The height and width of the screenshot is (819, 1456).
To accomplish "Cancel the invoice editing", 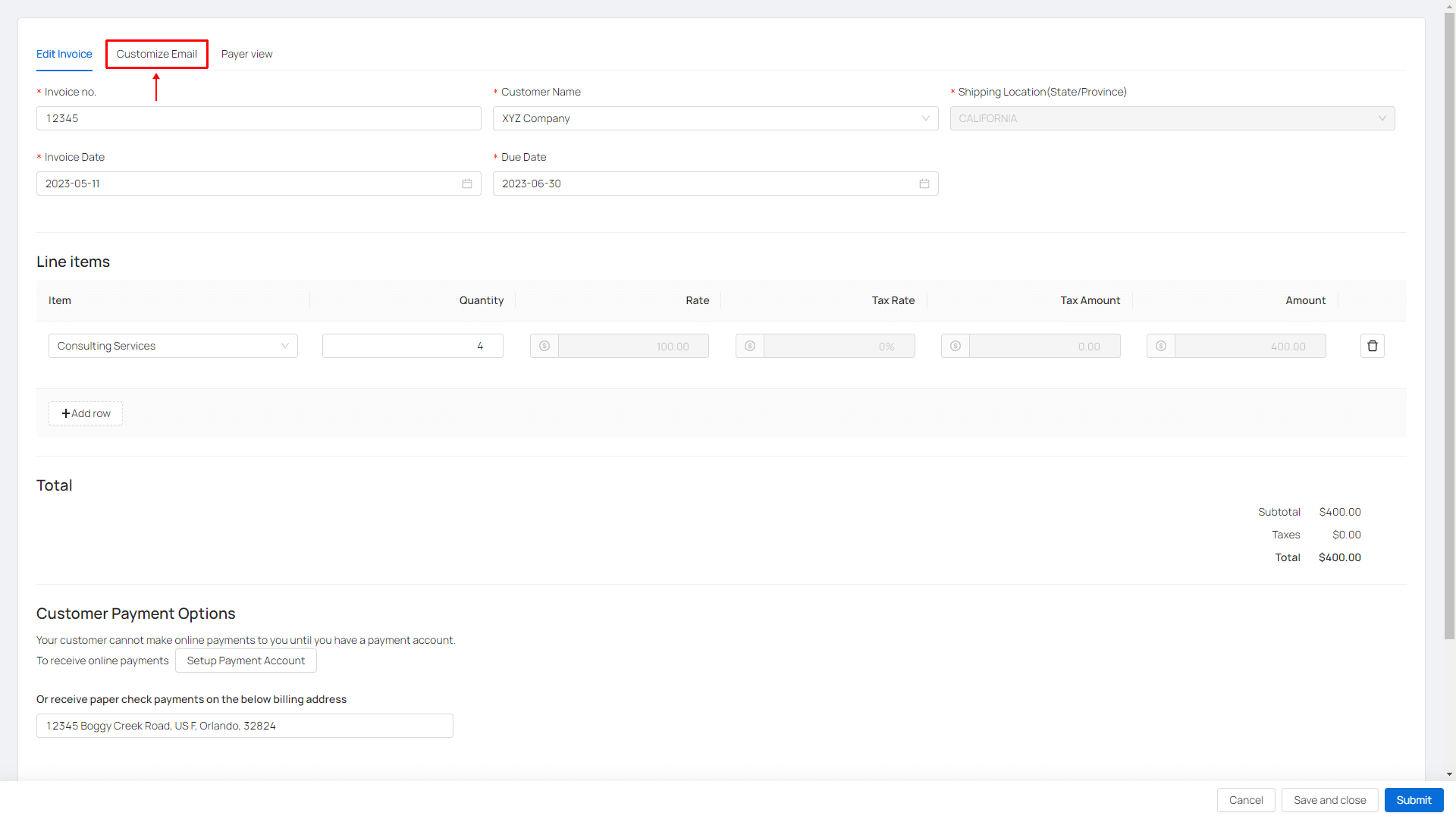I will click(x=1246, y=800).
